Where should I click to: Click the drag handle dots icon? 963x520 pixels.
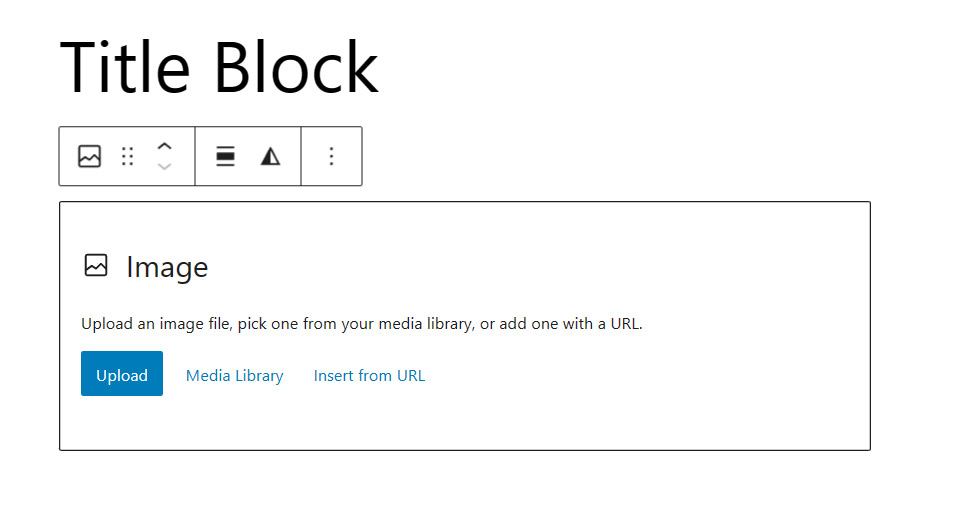pyautogui.click(x=128, y=157)
